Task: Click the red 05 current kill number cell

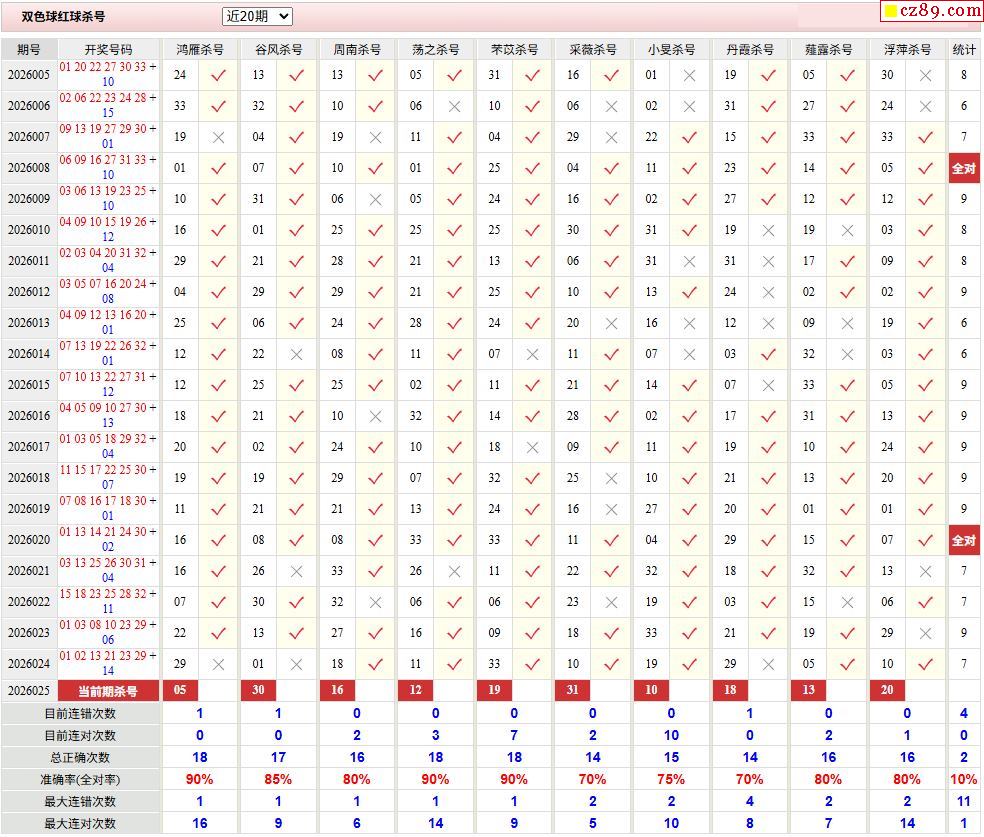Action: point(180,690)
